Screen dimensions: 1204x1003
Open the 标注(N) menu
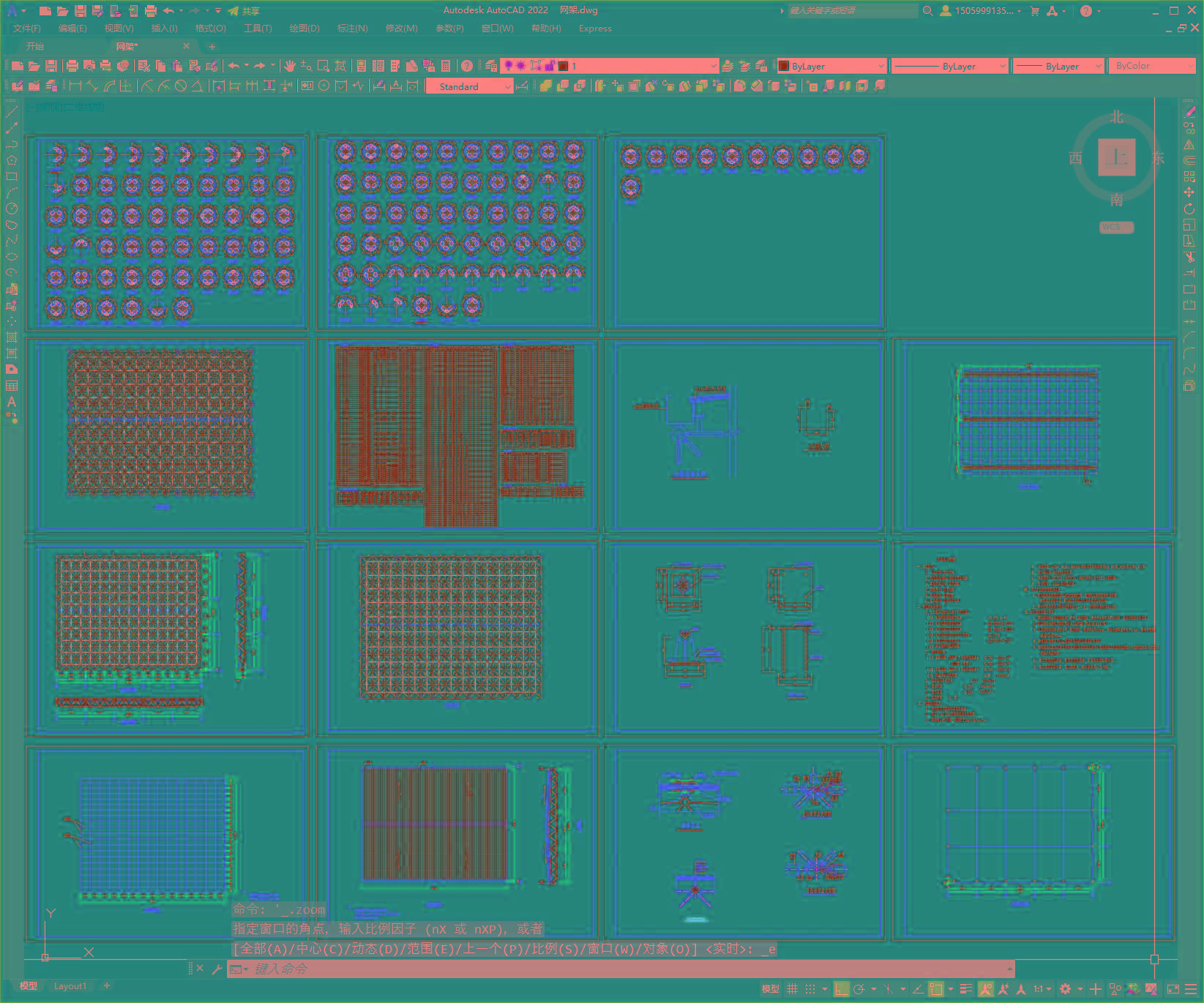pyautogui.click(x=352, y=29)
